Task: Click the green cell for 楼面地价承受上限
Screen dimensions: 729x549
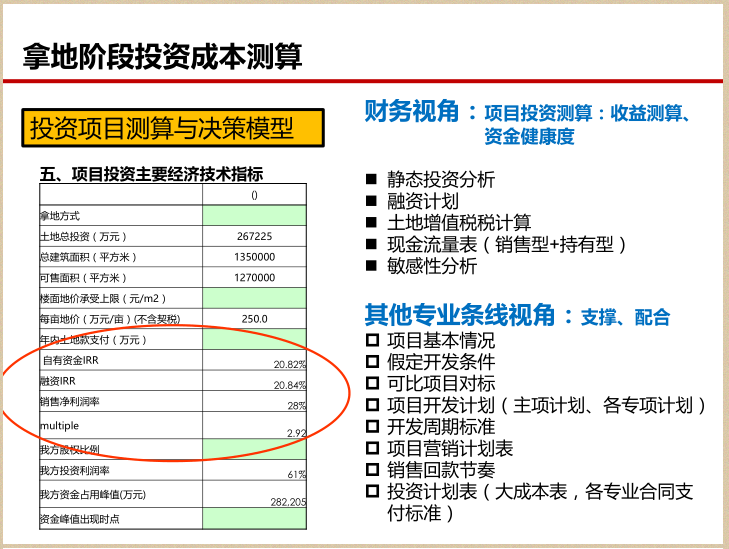Action: [254, 298]
